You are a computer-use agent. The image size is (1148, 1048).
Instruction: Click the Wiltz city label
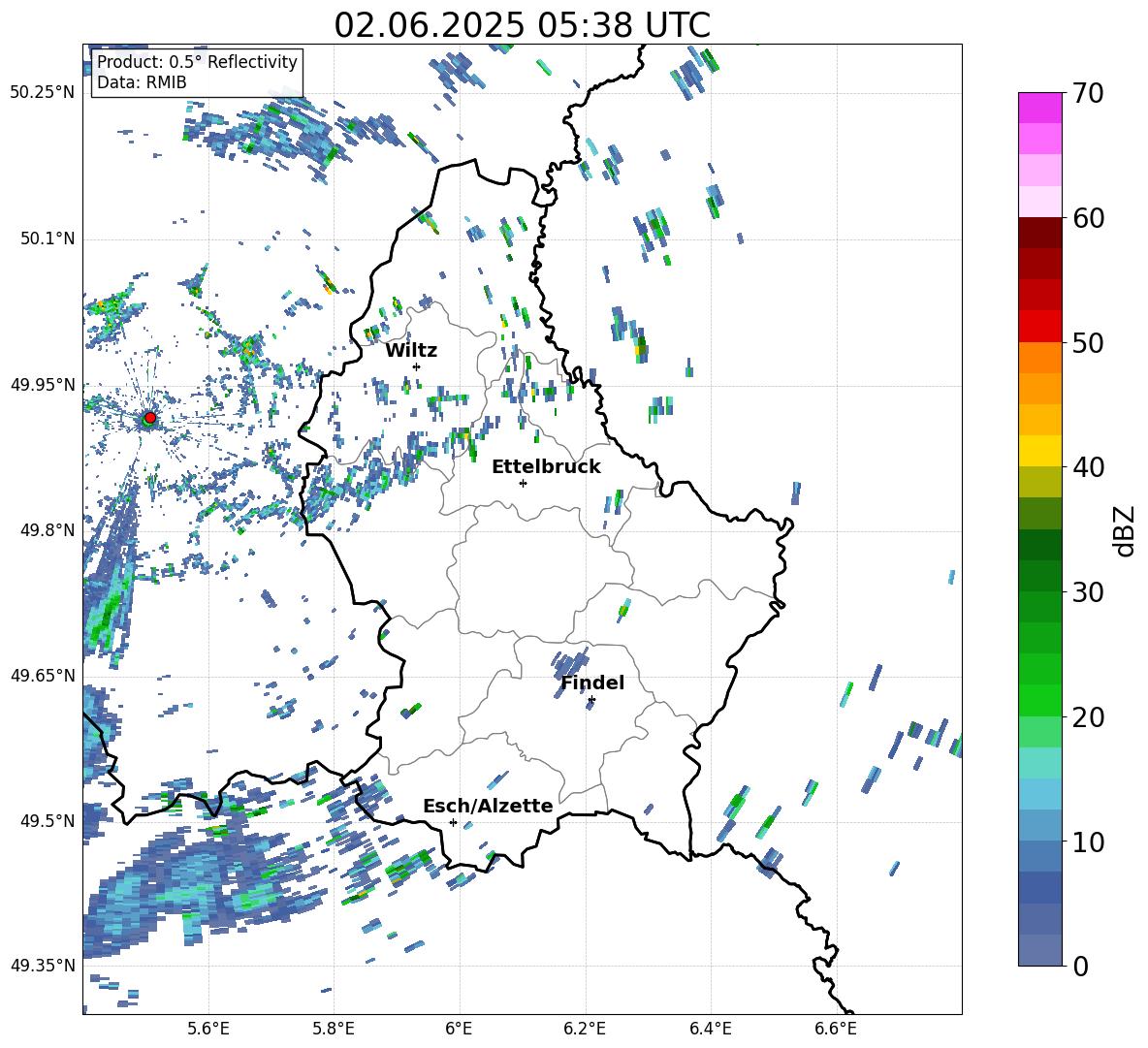pyautogui.click(x=411, y=351)
